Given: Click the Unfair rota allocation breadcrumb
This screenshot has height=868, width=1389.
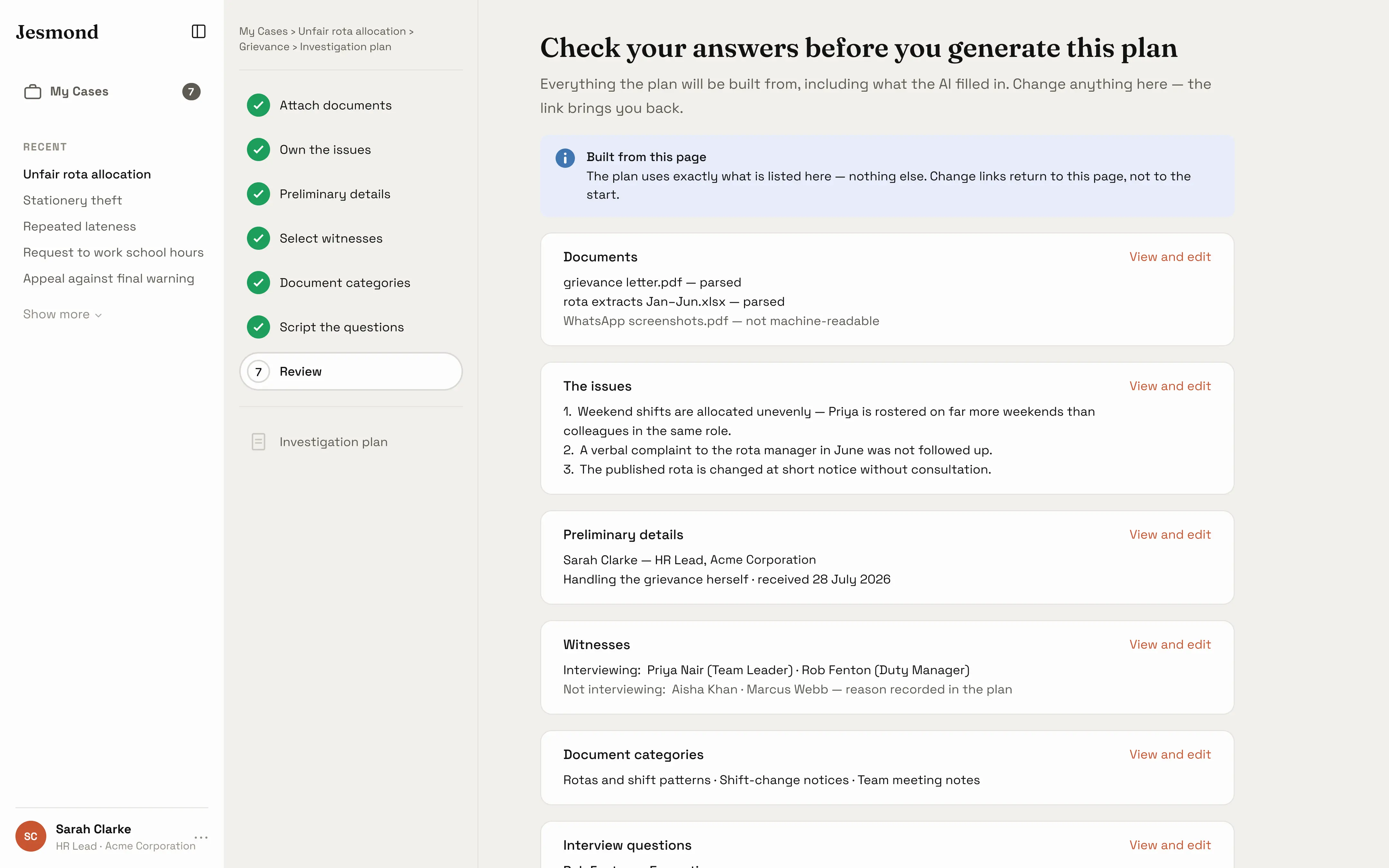Looking at the screenshot, I should 352,32.
